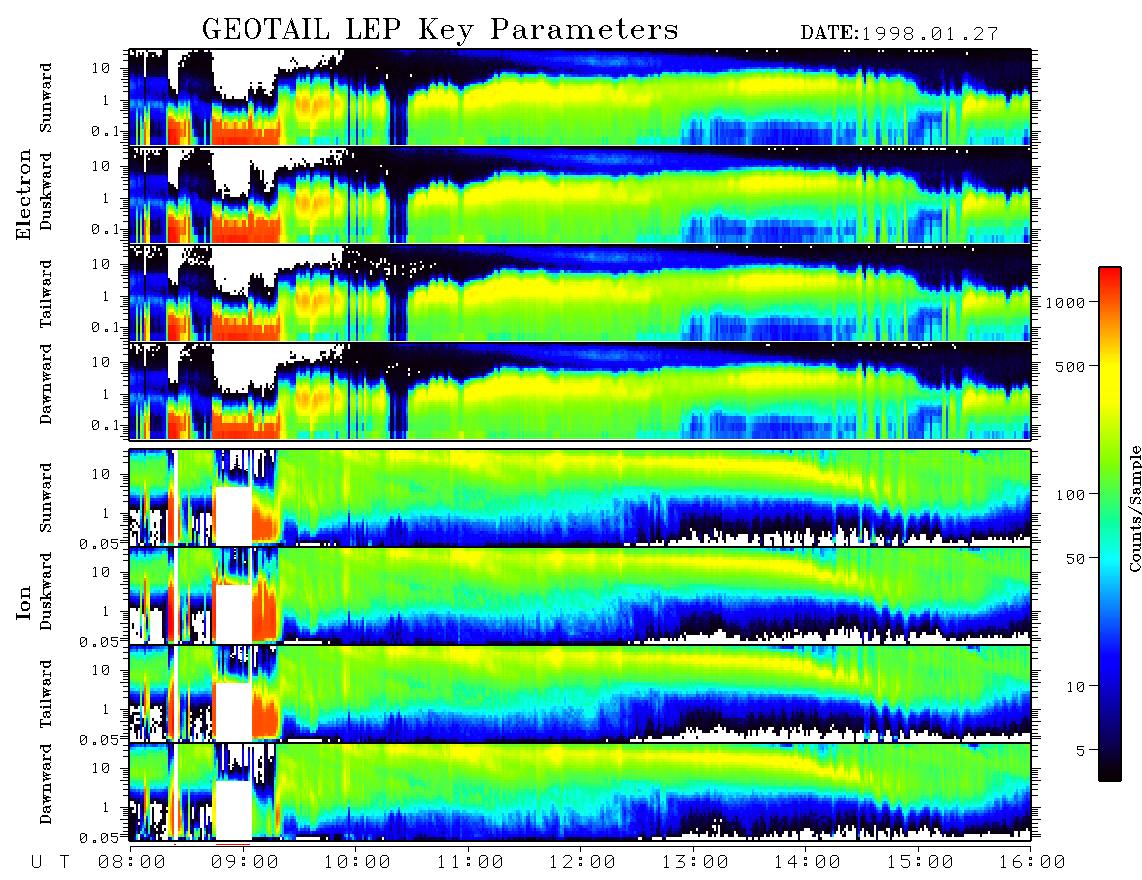Click inside the Ion Dawnward spectrogram panel
Viewport: 1142px width, 880px height.
point(580,791)
